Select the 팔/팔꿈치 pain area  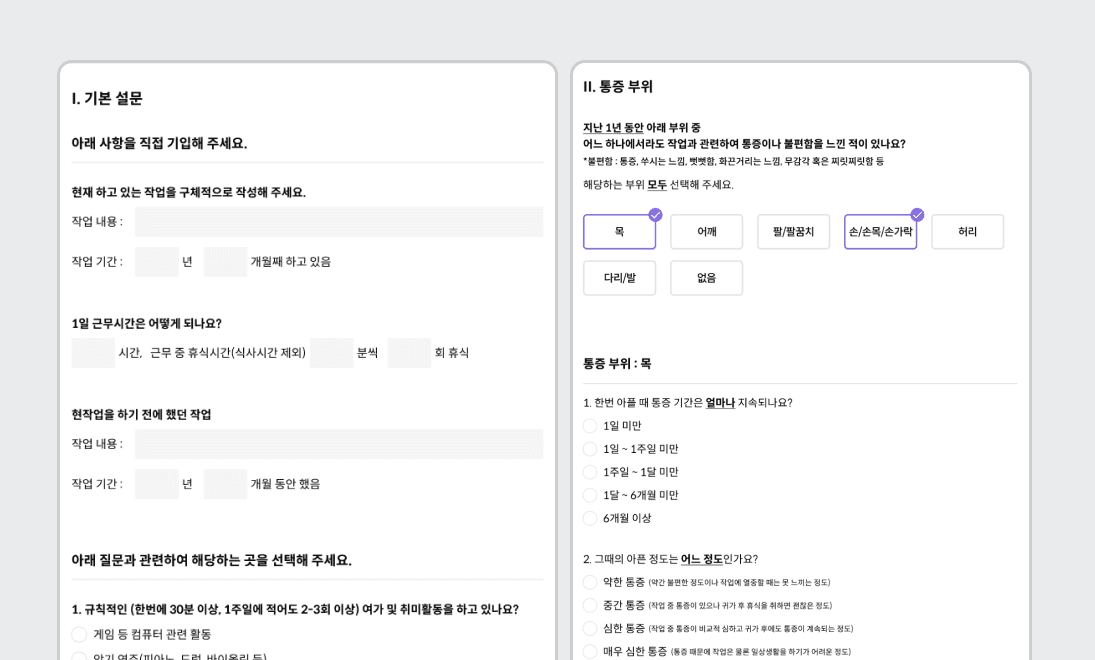[x=793, y=231]
